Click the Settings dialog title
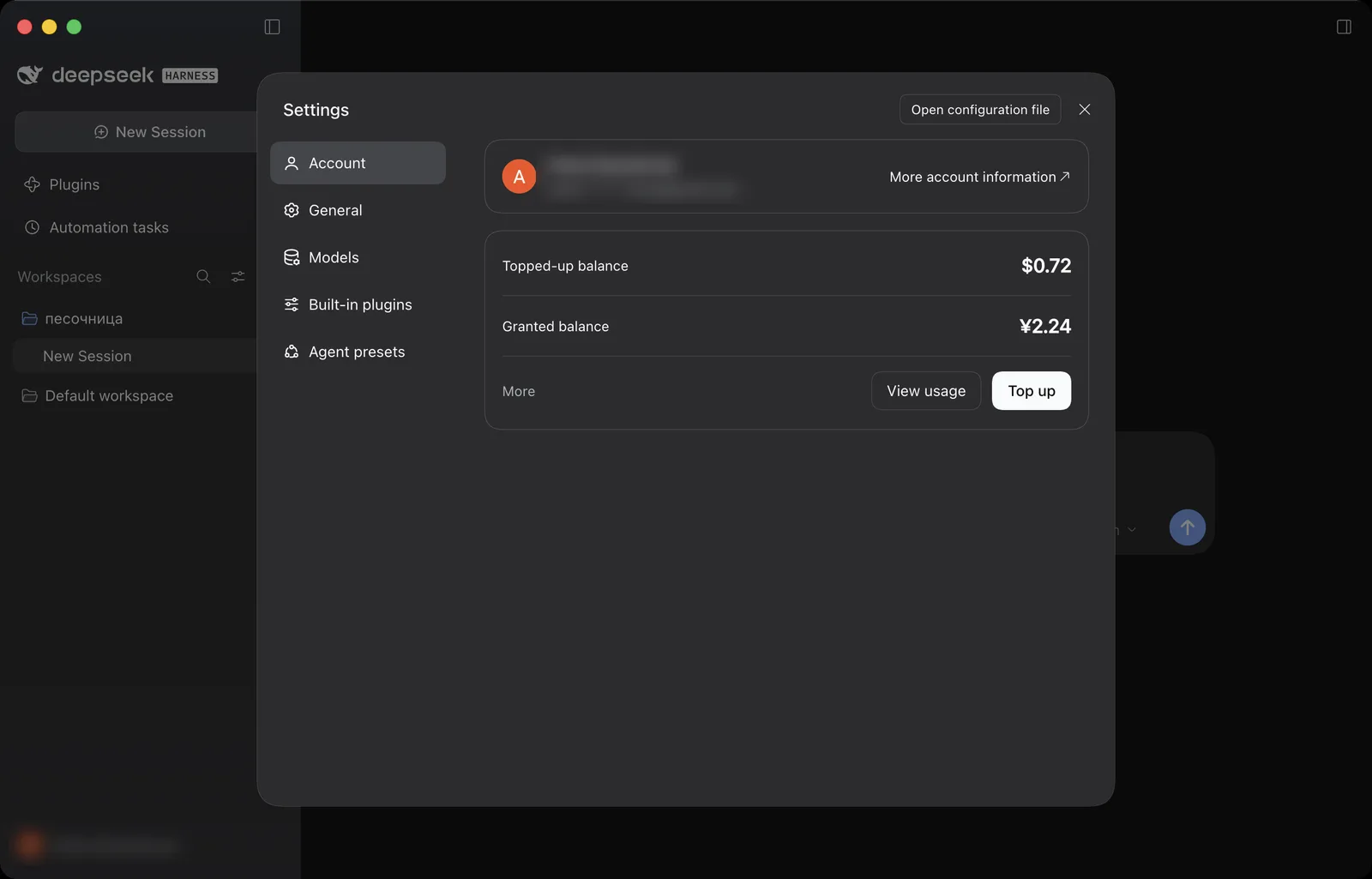 tap(316, 110)
